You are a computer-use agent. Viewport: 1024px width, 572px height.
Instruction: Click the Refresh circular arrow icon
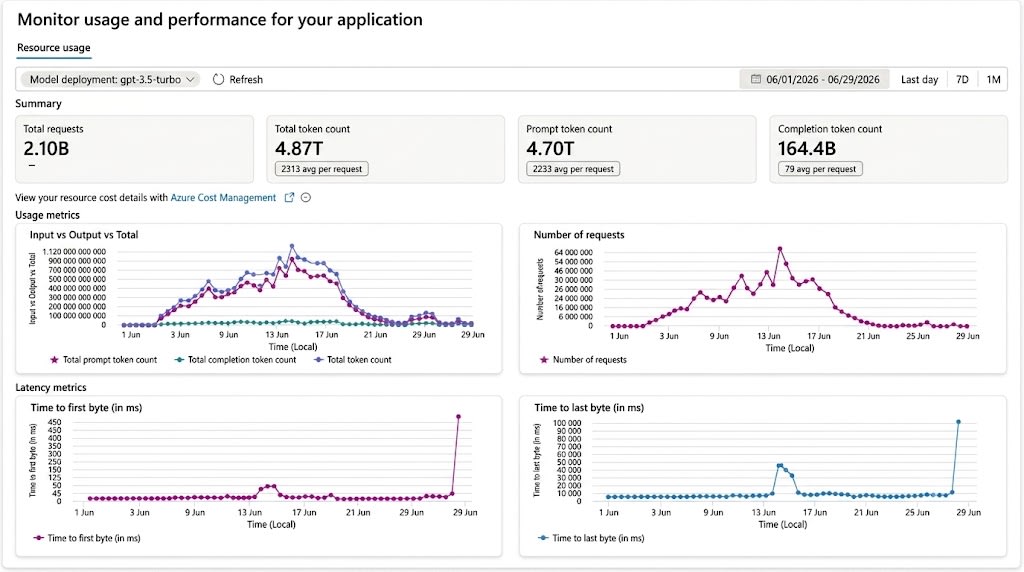pos(218,79)
